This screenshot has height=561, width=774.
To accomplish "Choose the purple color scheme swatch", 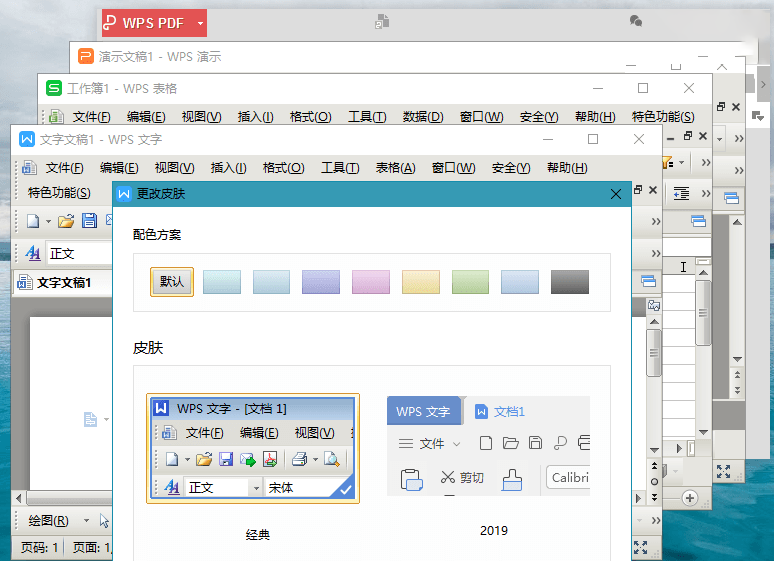I will [321, 282].
